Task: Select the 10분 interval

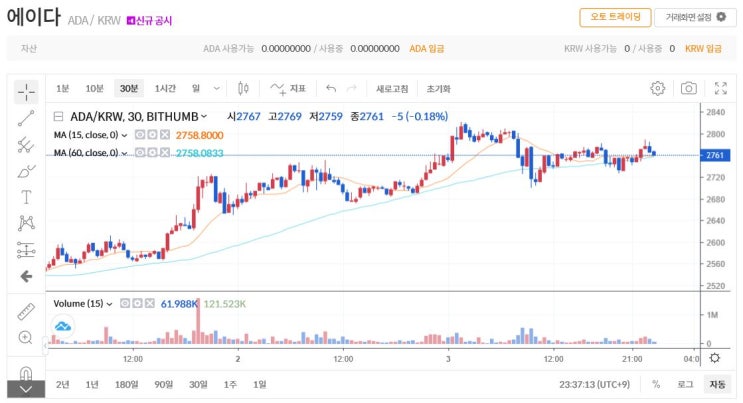Action: [x=94, y=89]
